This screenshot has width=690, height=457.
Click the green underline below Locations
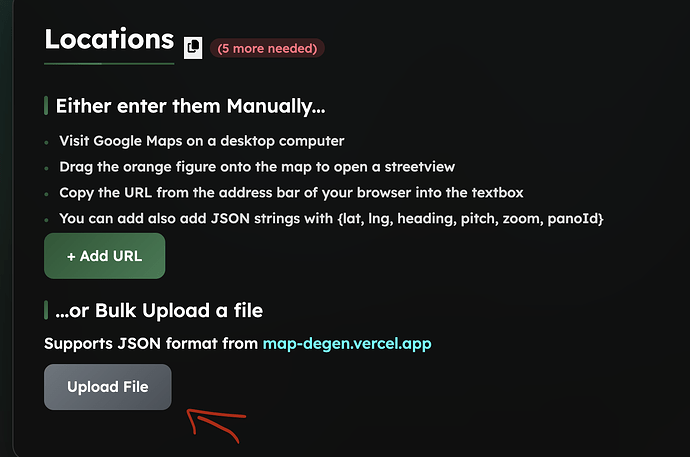(x=109, y=64)
